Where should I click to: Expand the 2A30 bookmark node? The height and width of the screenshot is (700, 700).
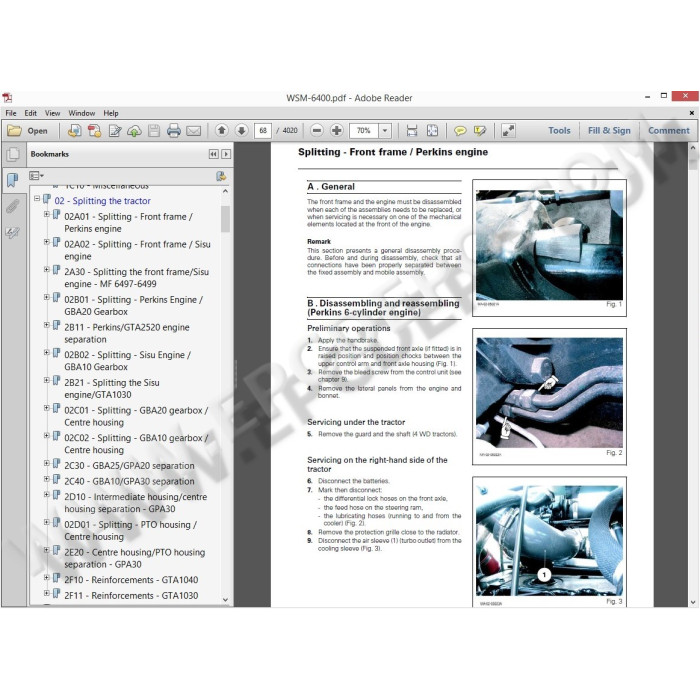[x=46, y=269]
